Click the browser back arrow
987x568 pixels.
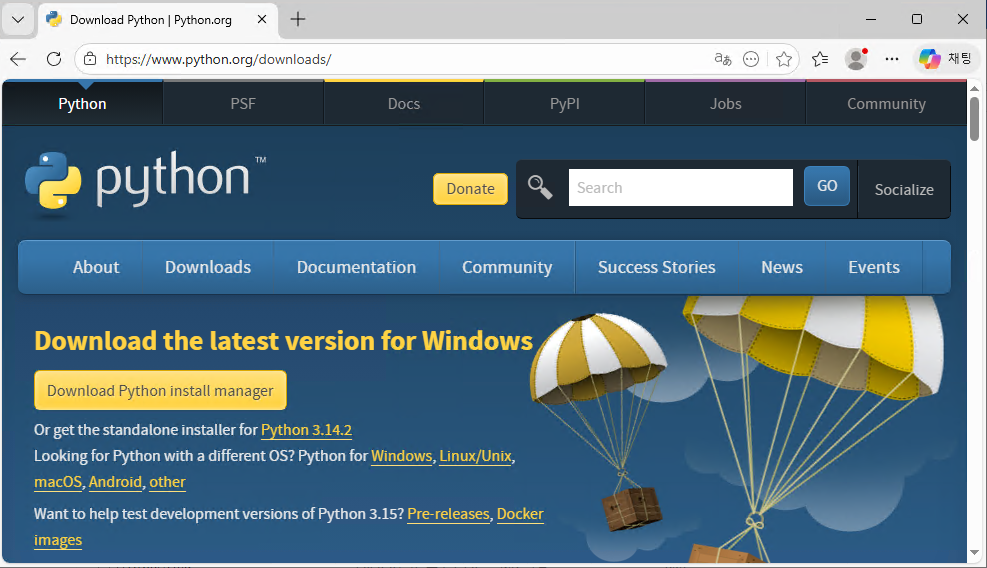[18, 59]
